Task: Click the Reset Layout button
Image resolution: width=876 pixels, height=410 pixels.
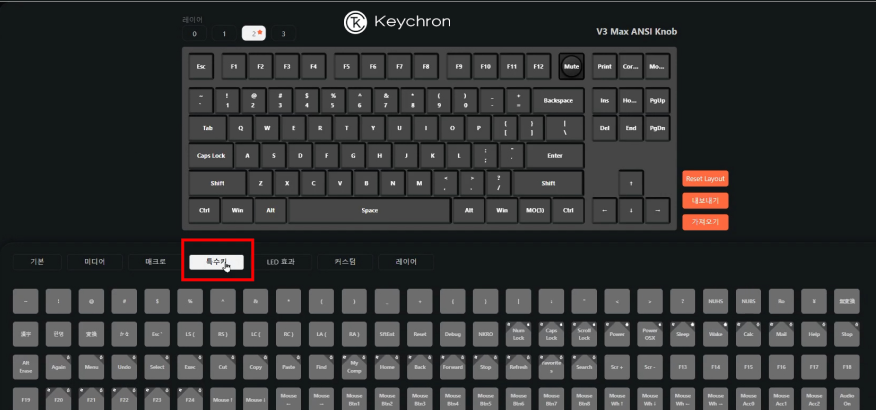Action: (705, 179)
